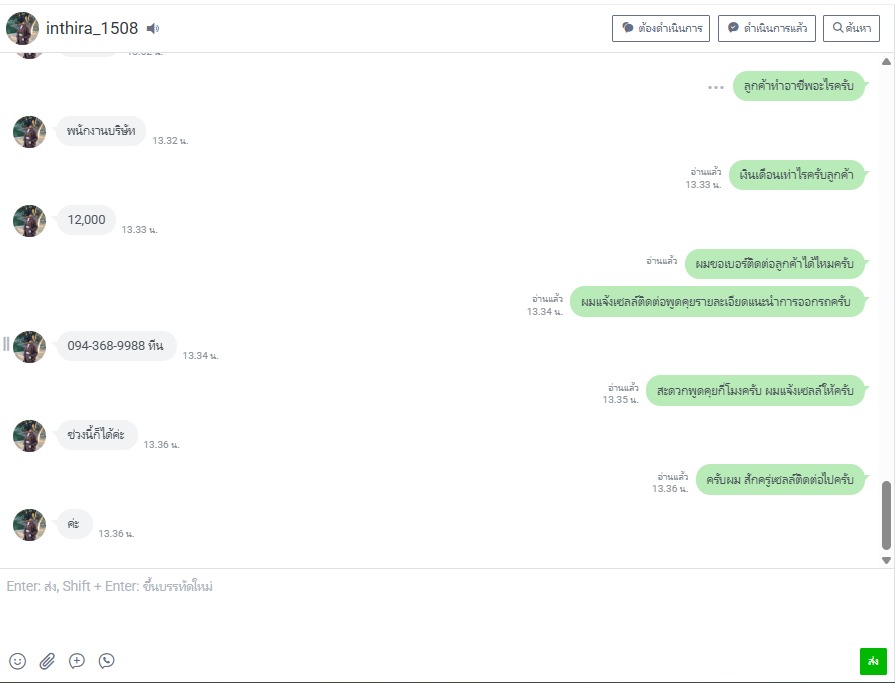Viewport: 895px width, 683px height.
Task: Open the emoji sticker picker
Action: 18,661
